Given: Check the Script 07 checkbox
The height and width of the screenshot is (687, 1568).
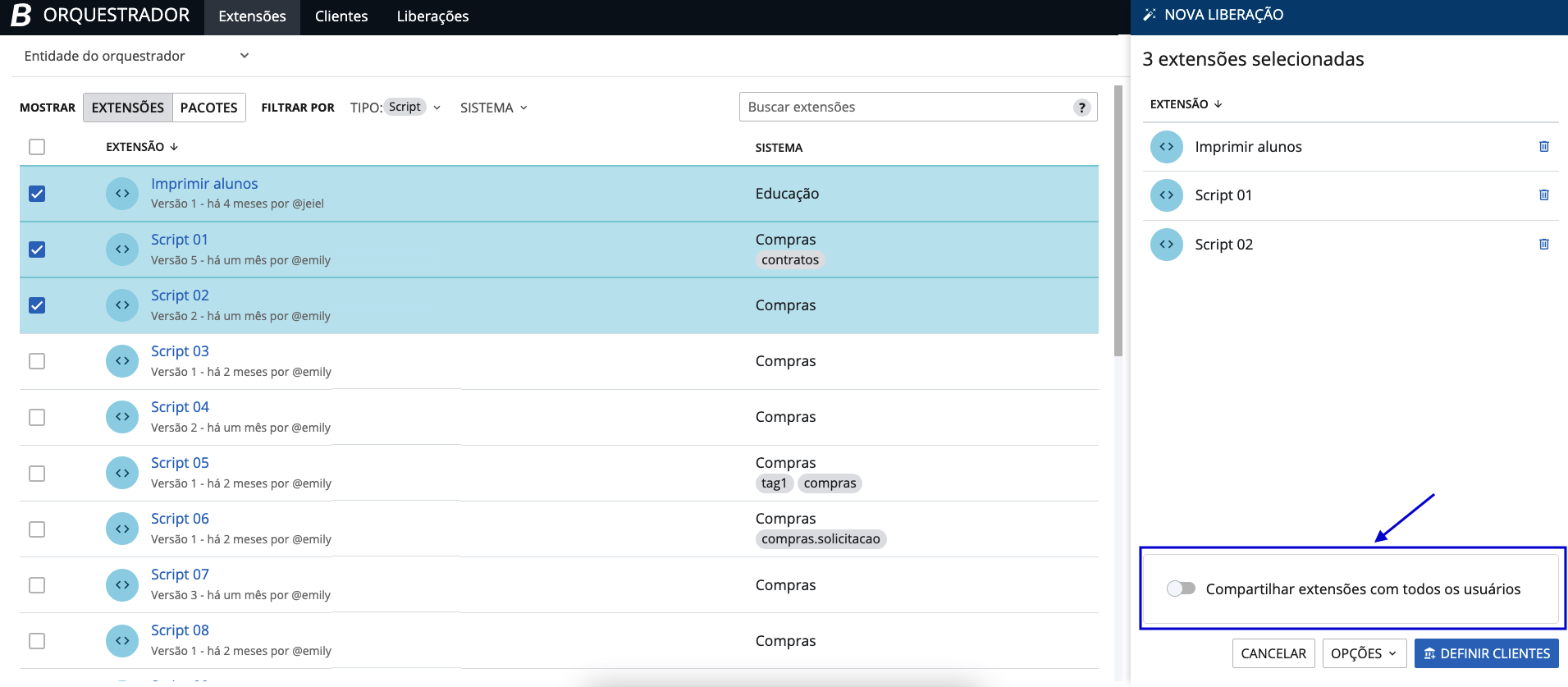Looking at the screenshot, I should click(x=37, y=584).
